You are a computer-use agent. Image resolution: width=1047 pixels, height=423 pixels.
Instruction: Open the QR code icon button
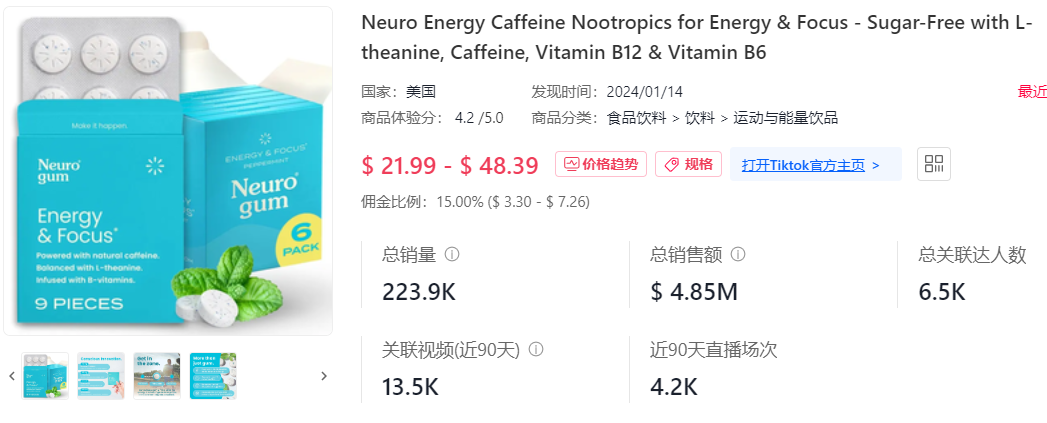(x=933, y=164)
